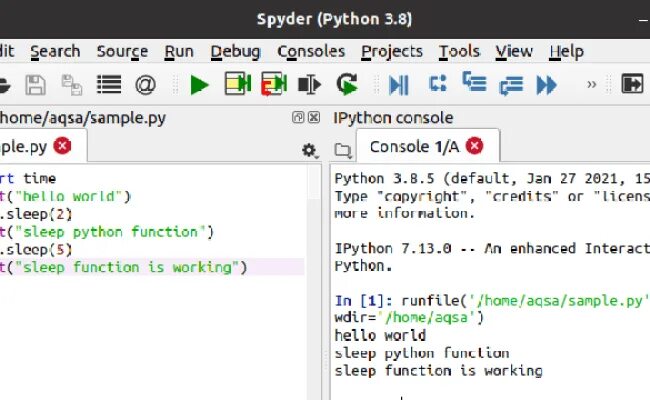Open the Projects menu
This screenshot has width=650, height=400.
pyautogui.click(x=392, y=51)
